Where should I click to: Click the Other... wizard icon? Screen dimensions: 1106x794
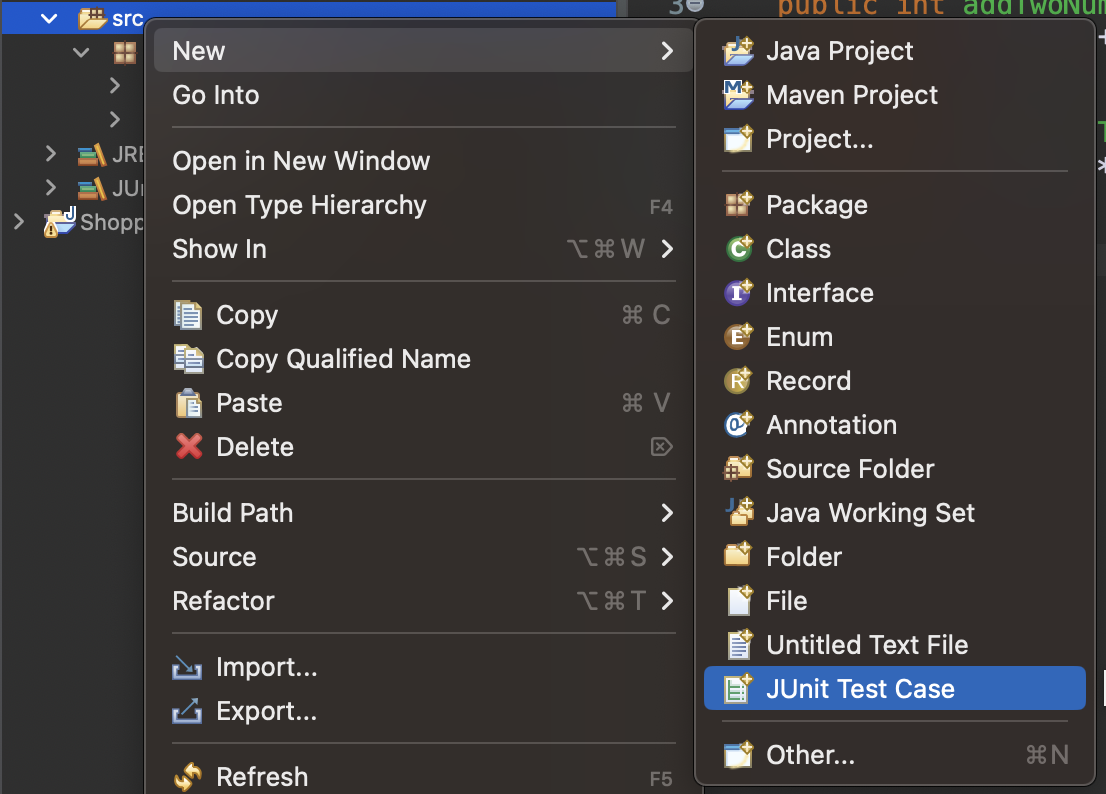(739, 755)
